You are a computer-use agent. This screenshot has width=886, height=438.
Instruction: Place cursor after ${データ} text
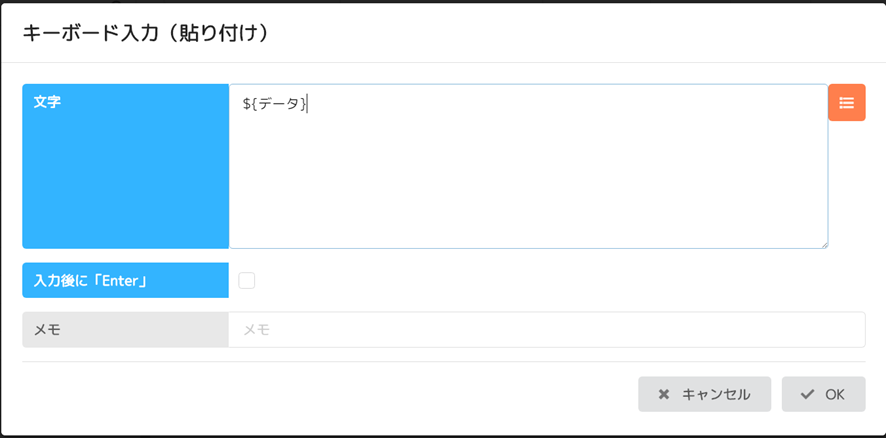[x=308, y=104]
